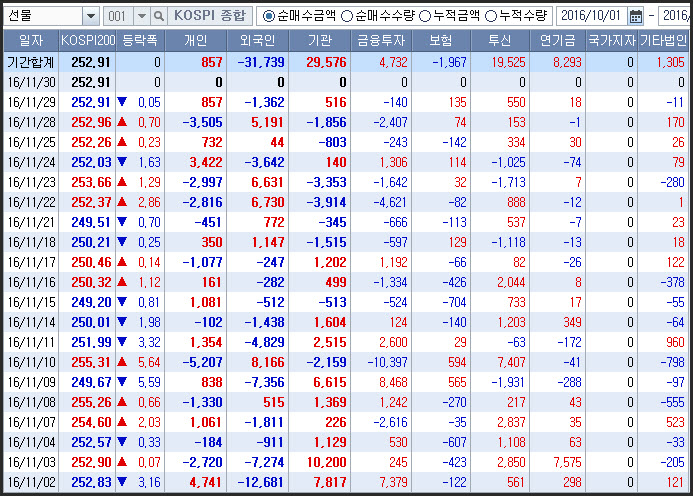
Task: Click foreign value -7,356 on 16/11/09
Action: [264, 382]
